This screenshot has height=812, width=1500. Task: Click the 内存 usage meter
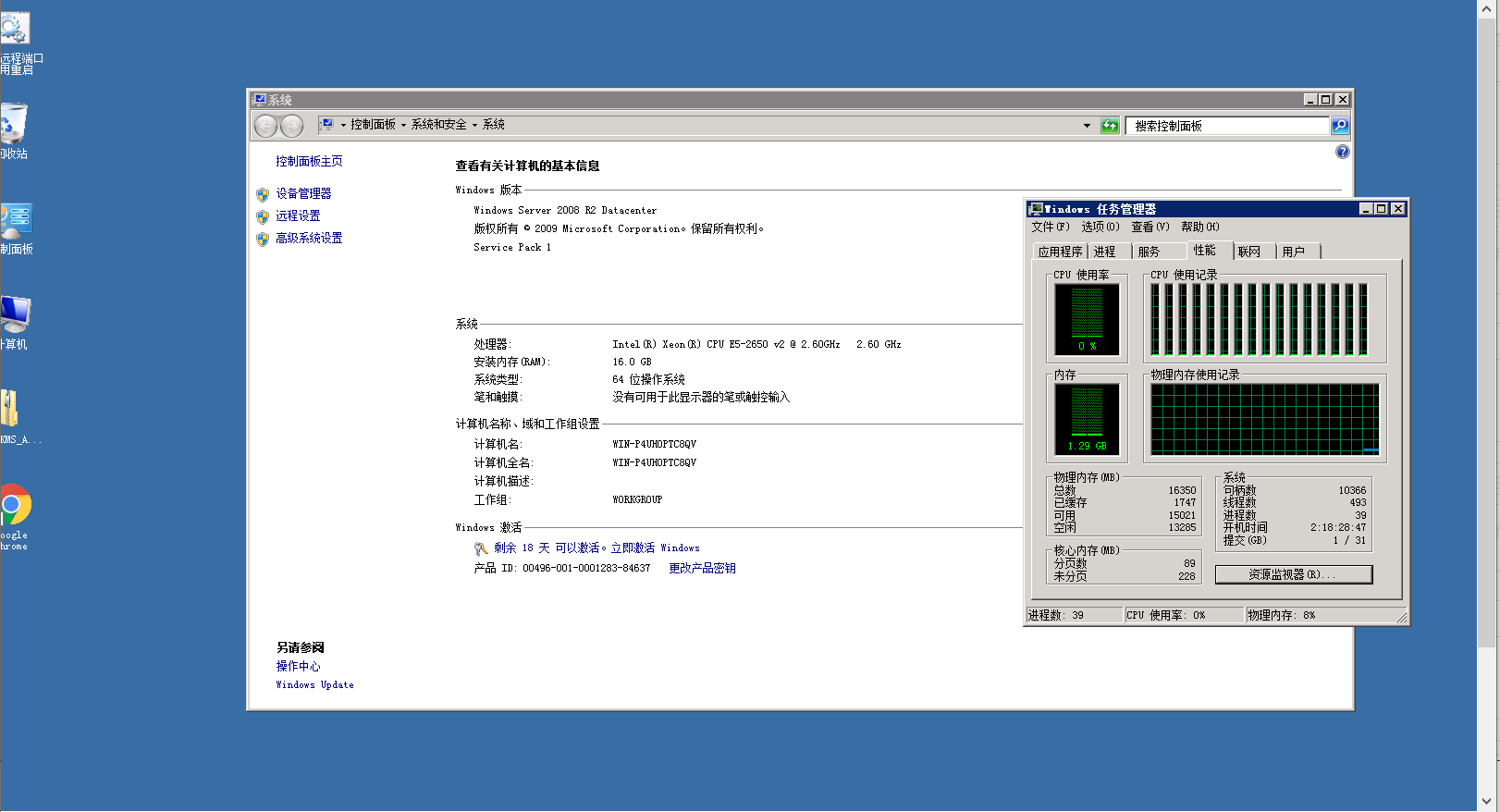click(1087, 419)
